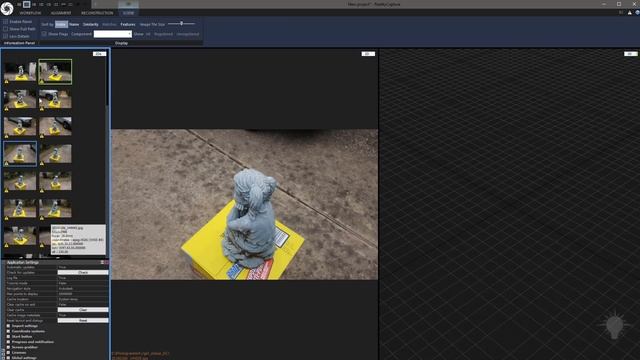Click the Clear cache on exit value
The height and width of the screenshot is (360, 640).
tap(83, 304)
